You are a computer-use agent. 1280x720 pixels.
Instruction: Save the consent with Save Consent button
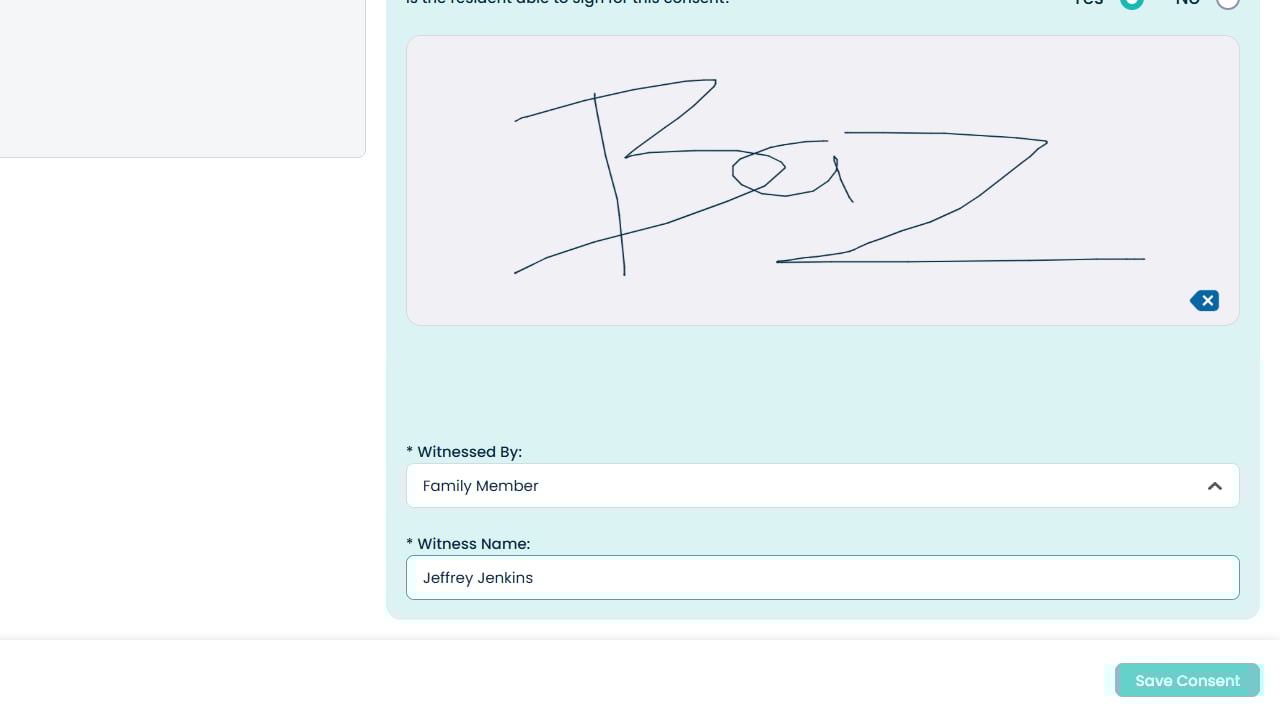click(1187, 680)
